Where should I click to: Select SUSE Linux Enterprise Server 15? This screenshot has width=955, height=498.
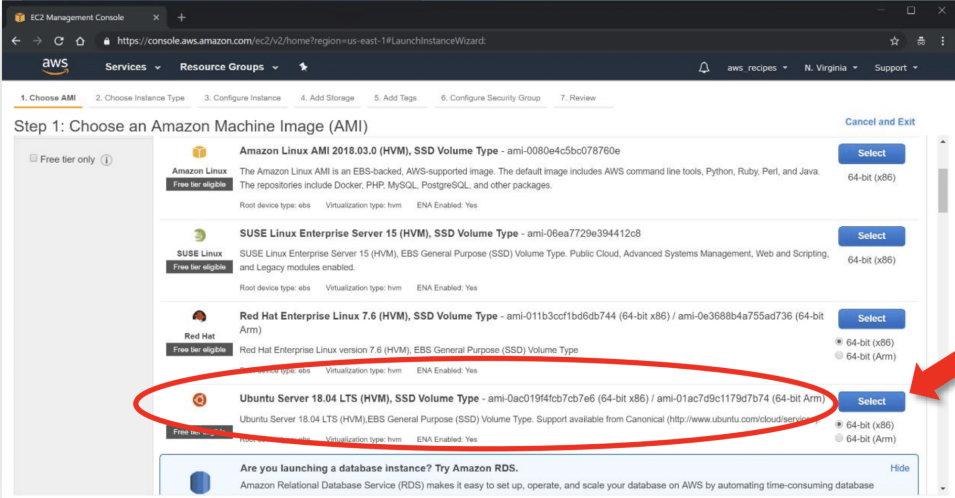pos(872,236)
